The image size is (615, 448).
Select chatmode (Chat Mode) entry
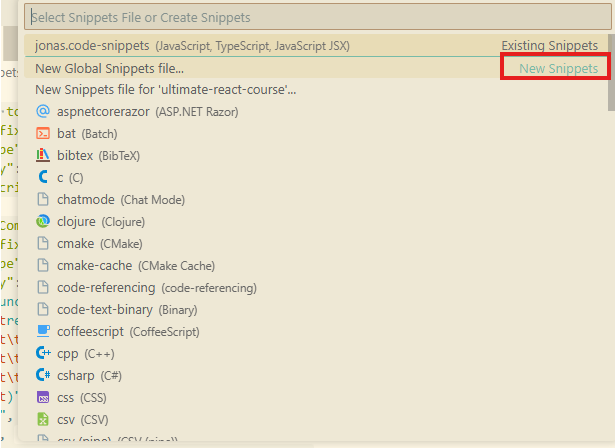pyautogui.click(x=316, y=200)
